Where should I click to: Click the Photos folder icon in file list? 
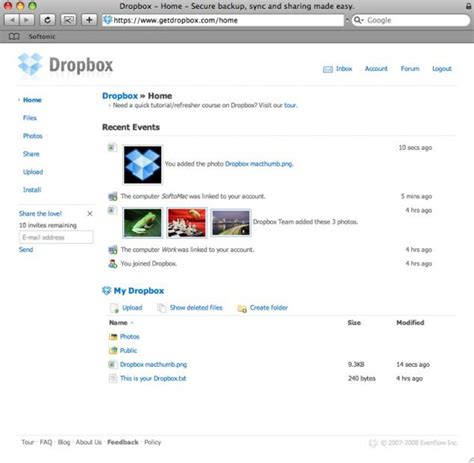pyautogui.click(x=113, y=336)
